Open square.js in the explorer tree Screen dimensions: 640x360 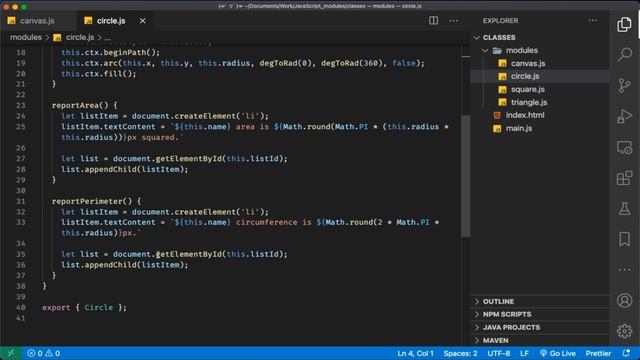pos(527,89)
